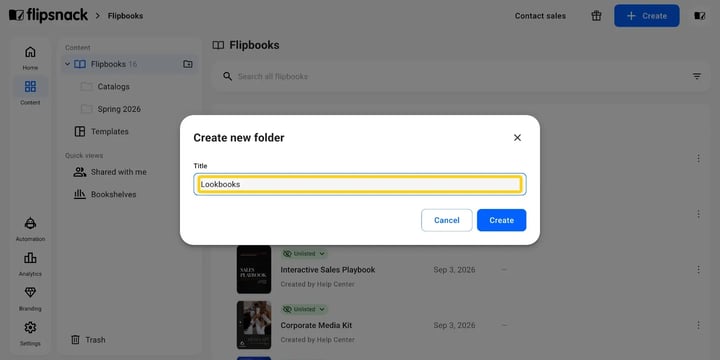
Task: Click the Interactive Sales Playbook title
Action: 328,270
